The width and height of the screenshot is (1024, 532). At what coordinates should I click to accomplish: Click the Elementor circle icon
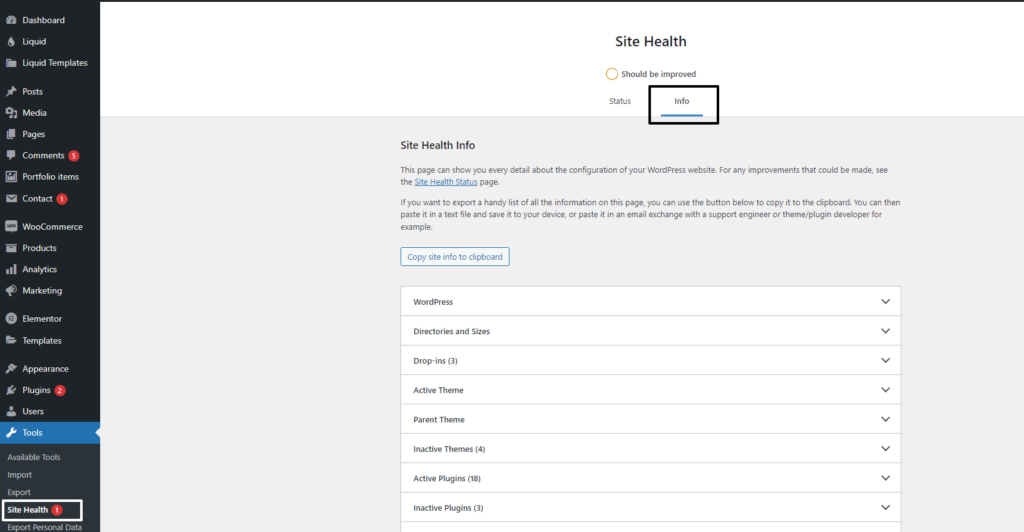pos(11,319)
